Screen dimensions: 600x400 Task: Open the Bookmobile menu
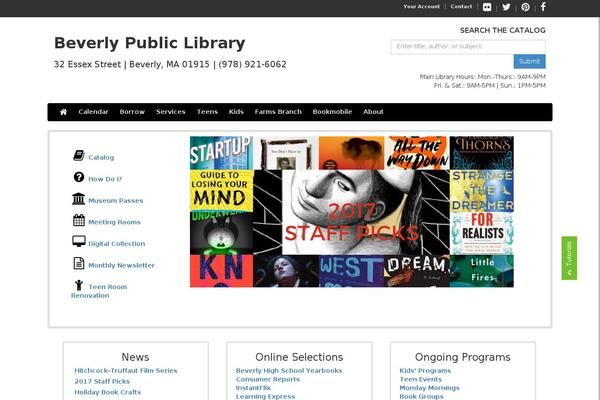[x=332, y=112]
